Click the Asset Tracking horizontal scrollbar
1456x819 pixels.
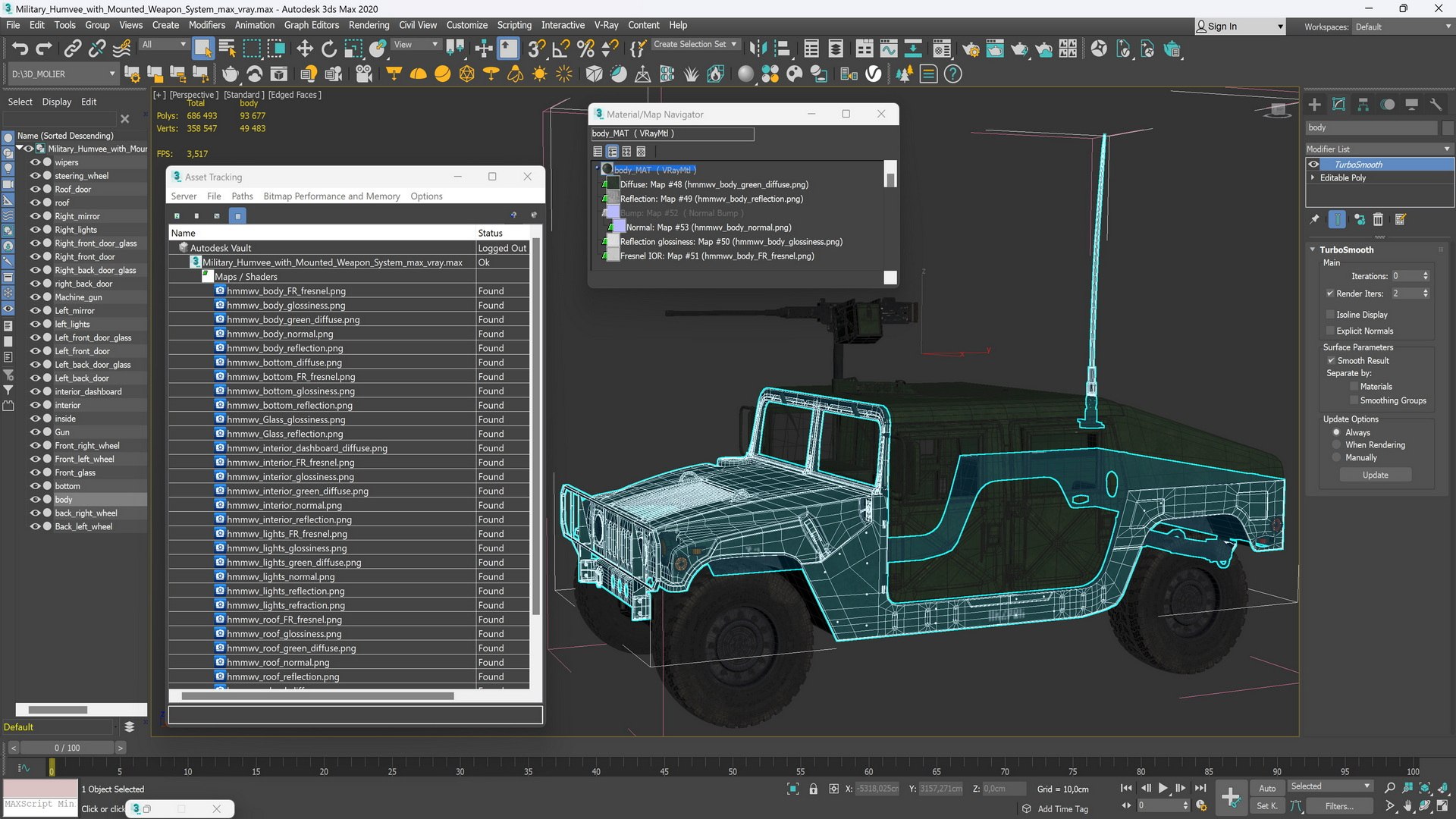click(318, 695)
